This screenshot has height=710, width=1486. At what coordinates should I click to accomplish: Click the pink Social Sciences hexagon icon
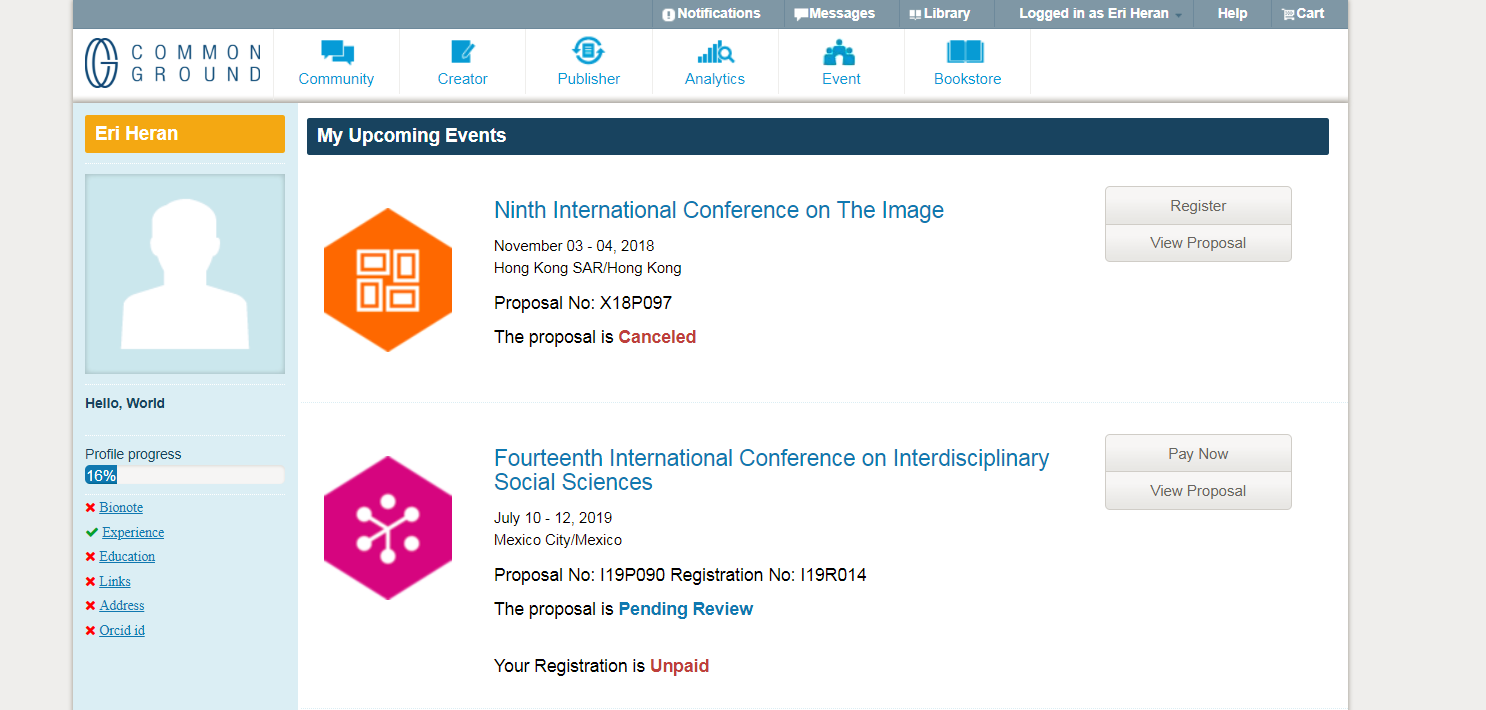[388, 528]
